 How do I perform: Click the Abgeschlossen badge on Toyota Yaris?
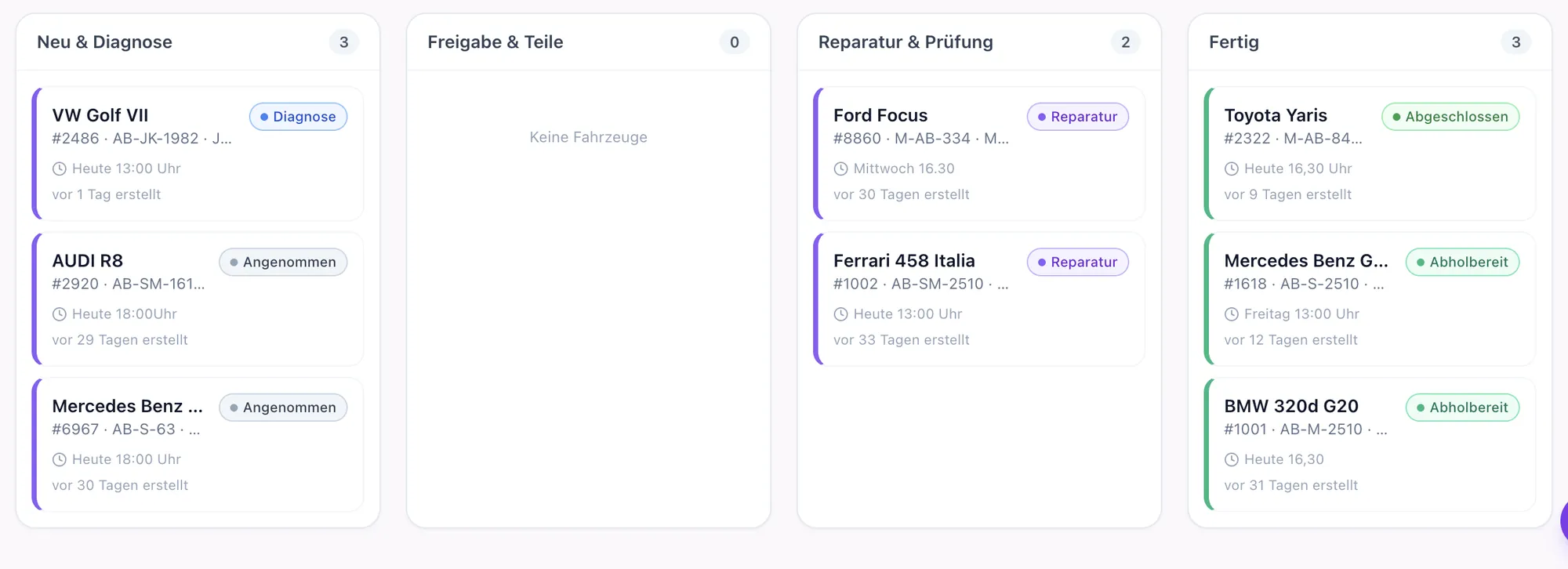click(1450, 117)
